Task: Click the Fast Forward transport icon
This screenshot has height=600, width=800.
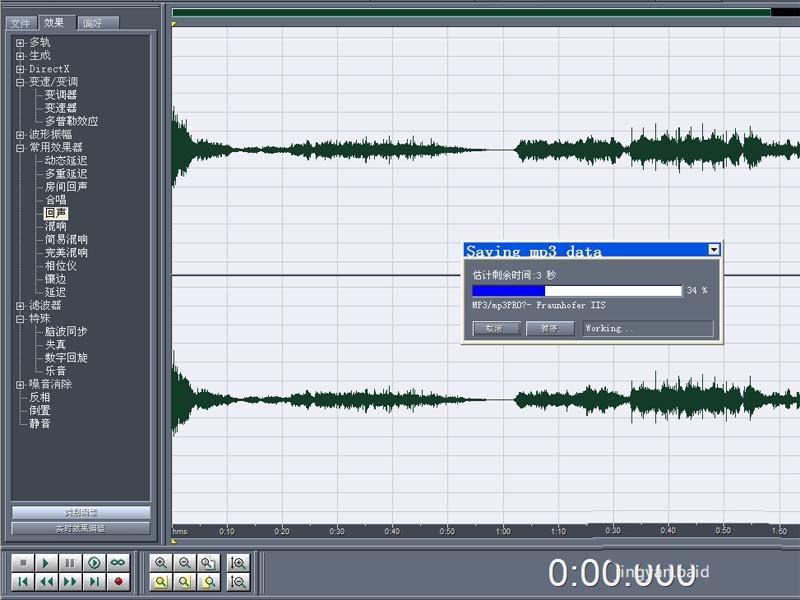Action: click(70, 582)
